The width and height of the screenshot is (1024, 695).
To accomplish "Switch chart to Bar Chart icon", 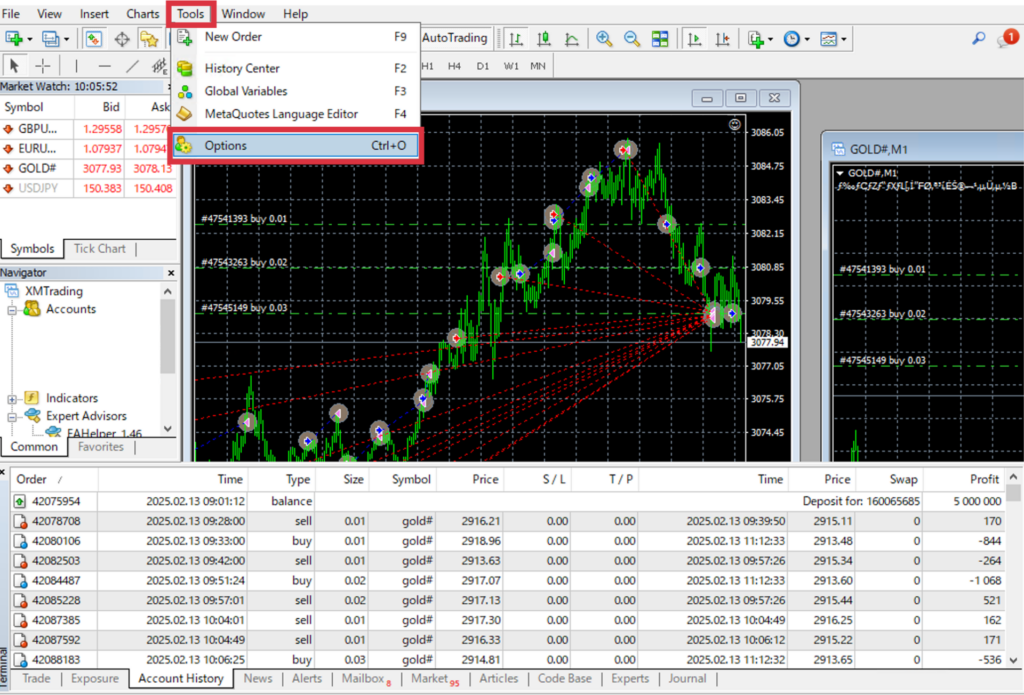I will [x=516, y=39].
